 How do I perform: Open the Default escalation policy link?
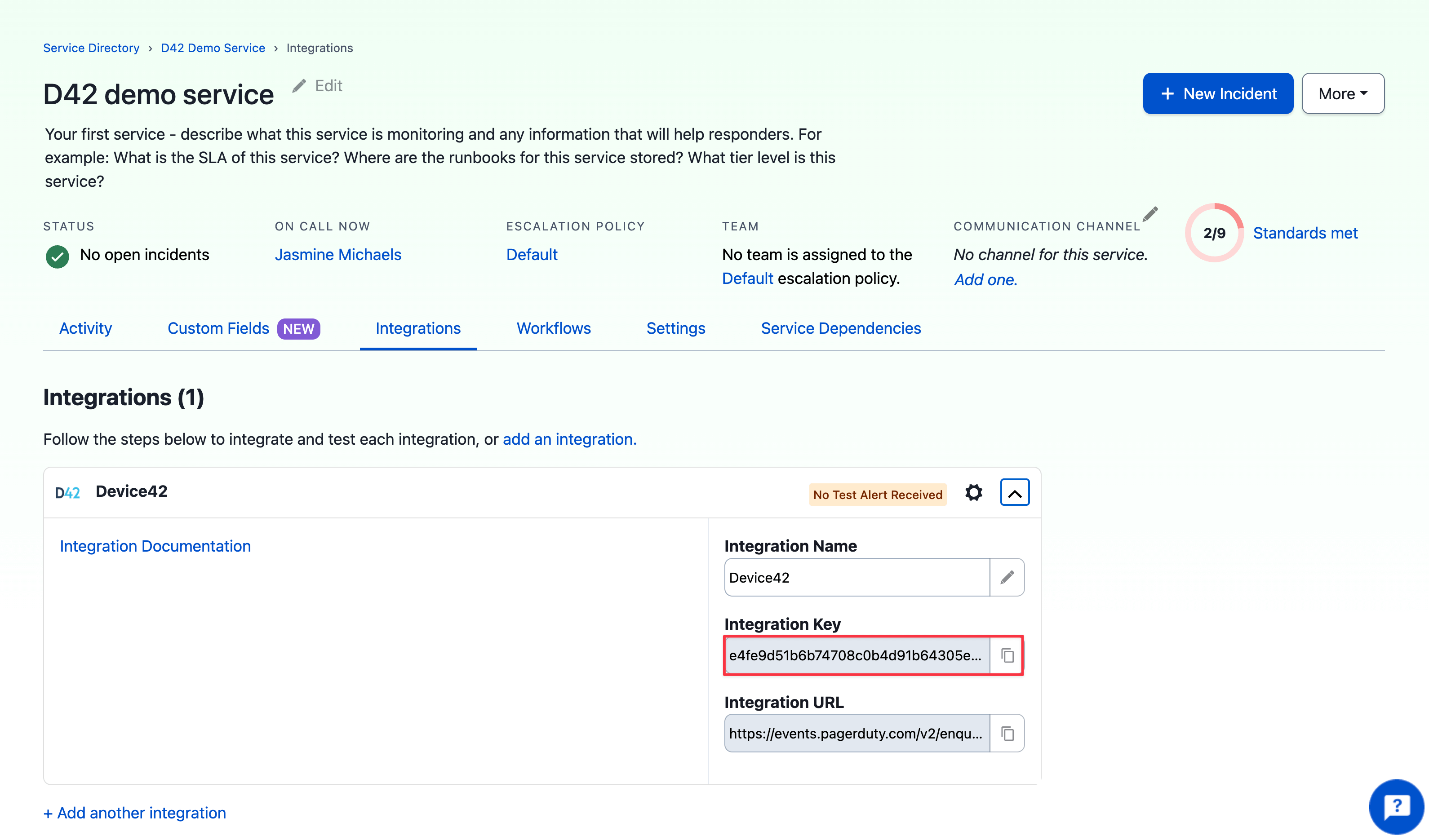(x=532, y=255)
